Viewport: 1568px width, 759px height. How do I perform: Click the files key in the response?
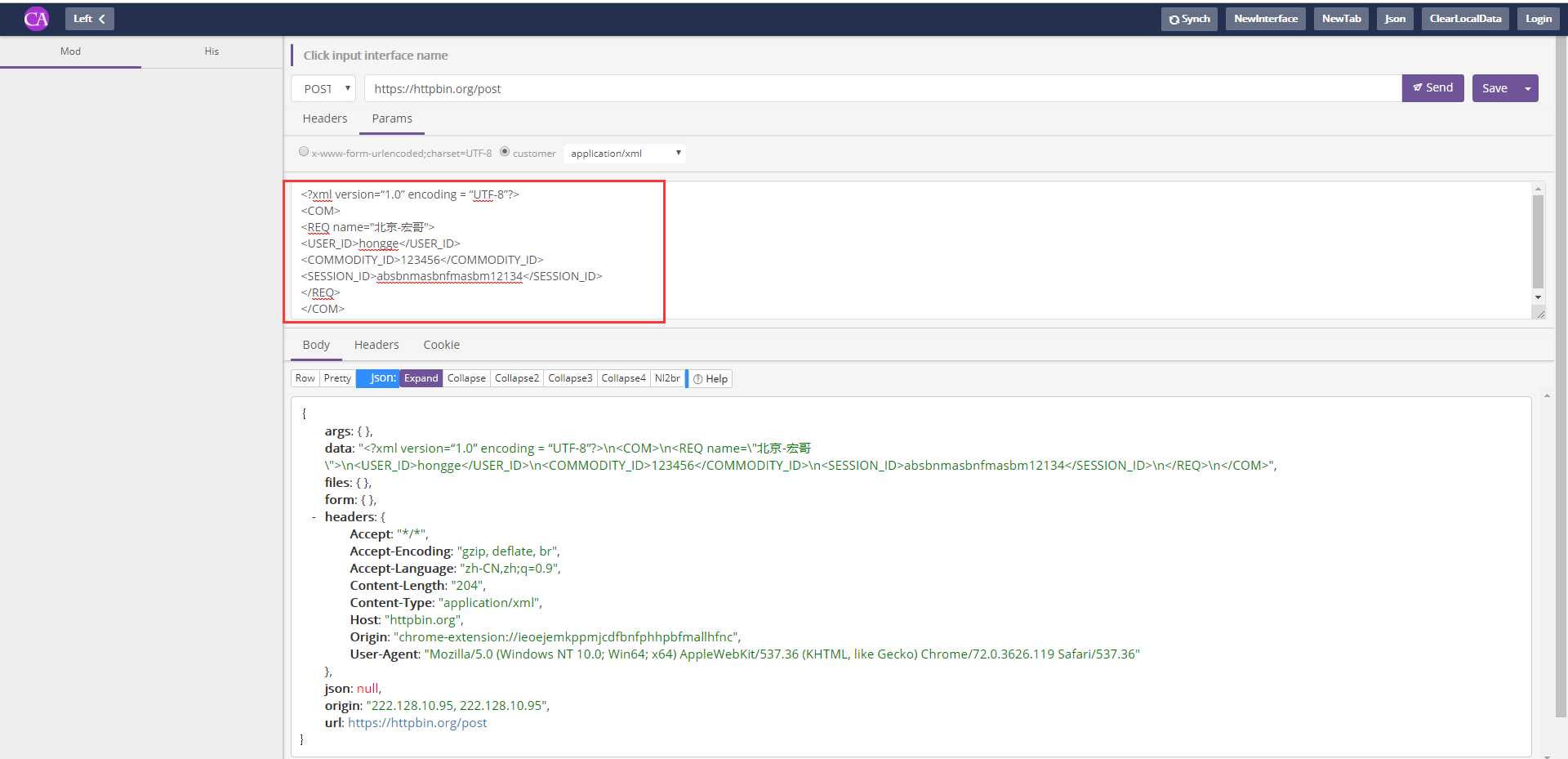click(337, 483)
